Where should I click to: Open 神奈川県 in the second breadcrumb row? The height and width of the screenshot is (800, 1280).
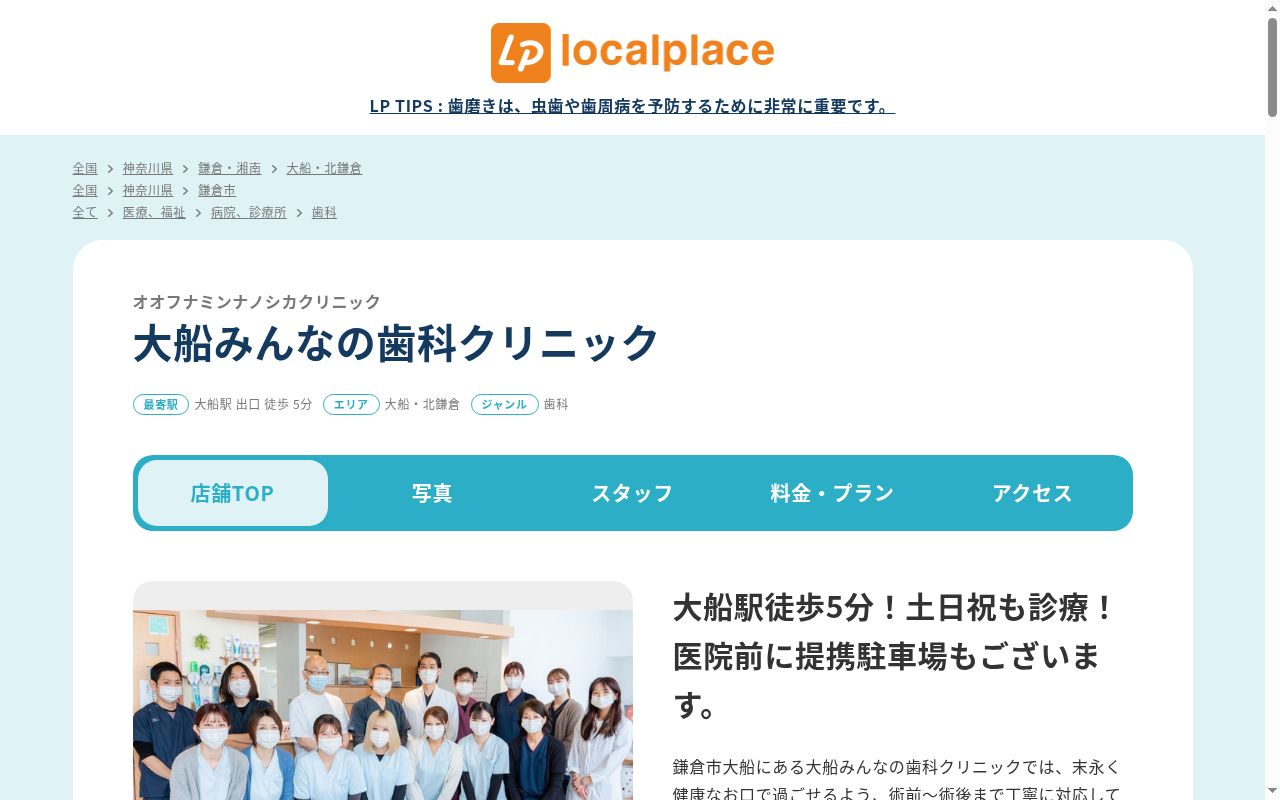click(x=148, y=190)
